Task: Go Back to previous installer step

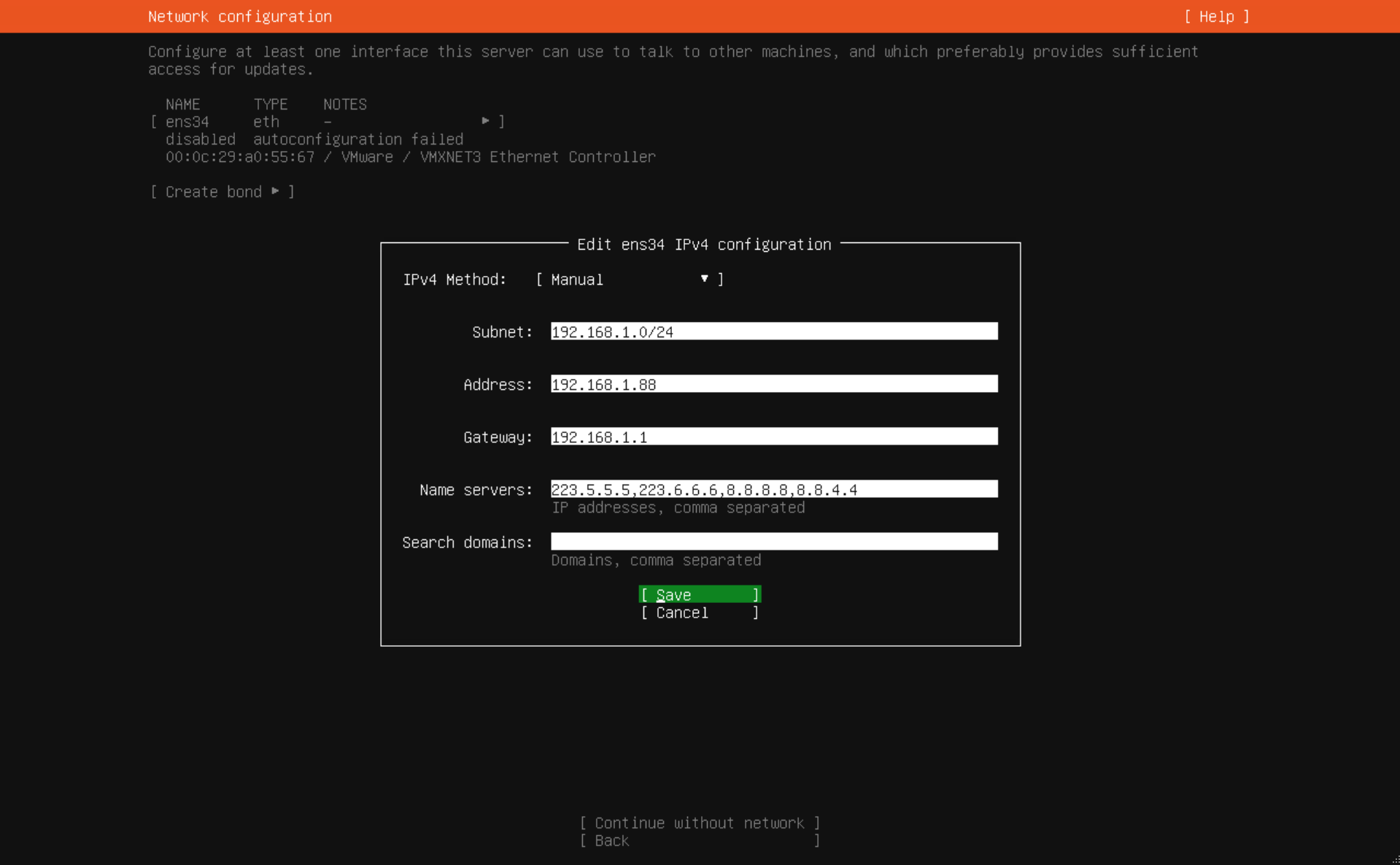Action: [699, 841]
